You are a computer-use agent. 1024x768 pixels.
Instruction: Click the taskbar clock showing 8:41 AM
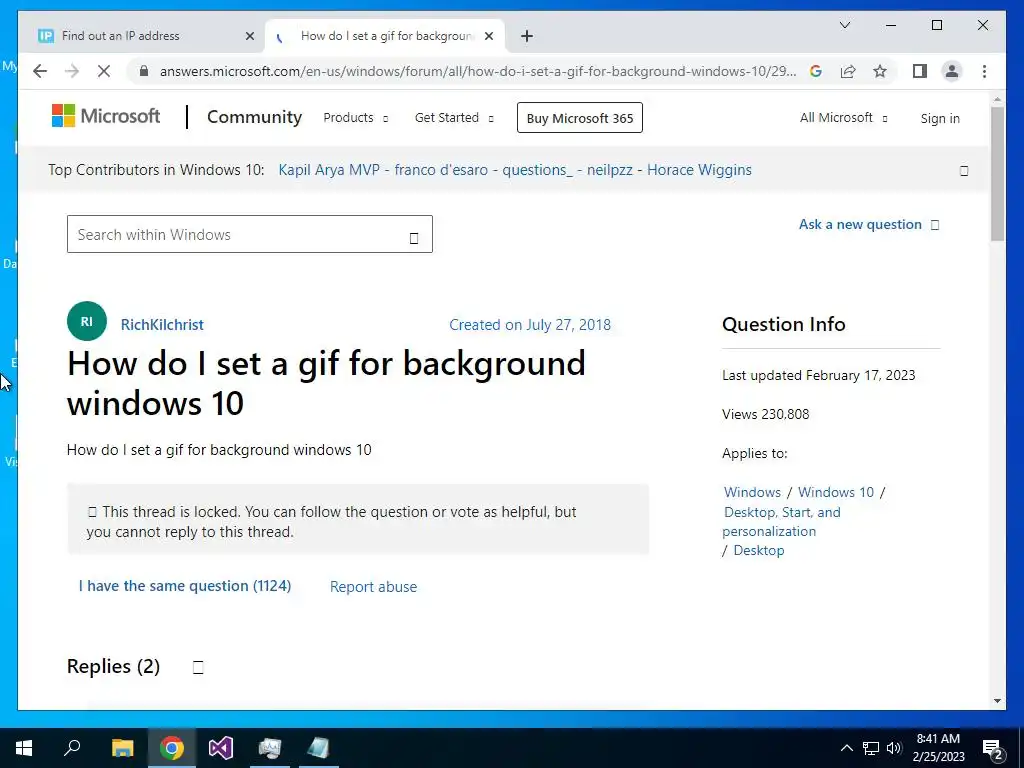tap(938, 748)
